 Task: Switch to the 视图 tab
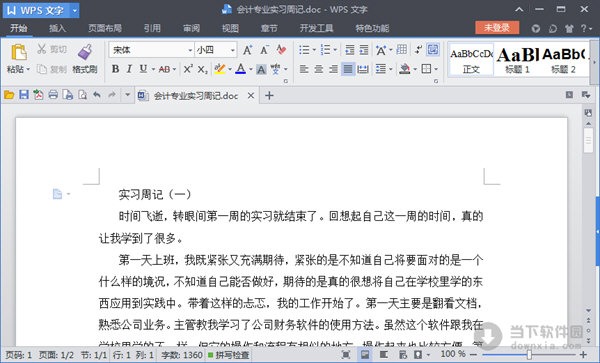(x=230, y=28)
